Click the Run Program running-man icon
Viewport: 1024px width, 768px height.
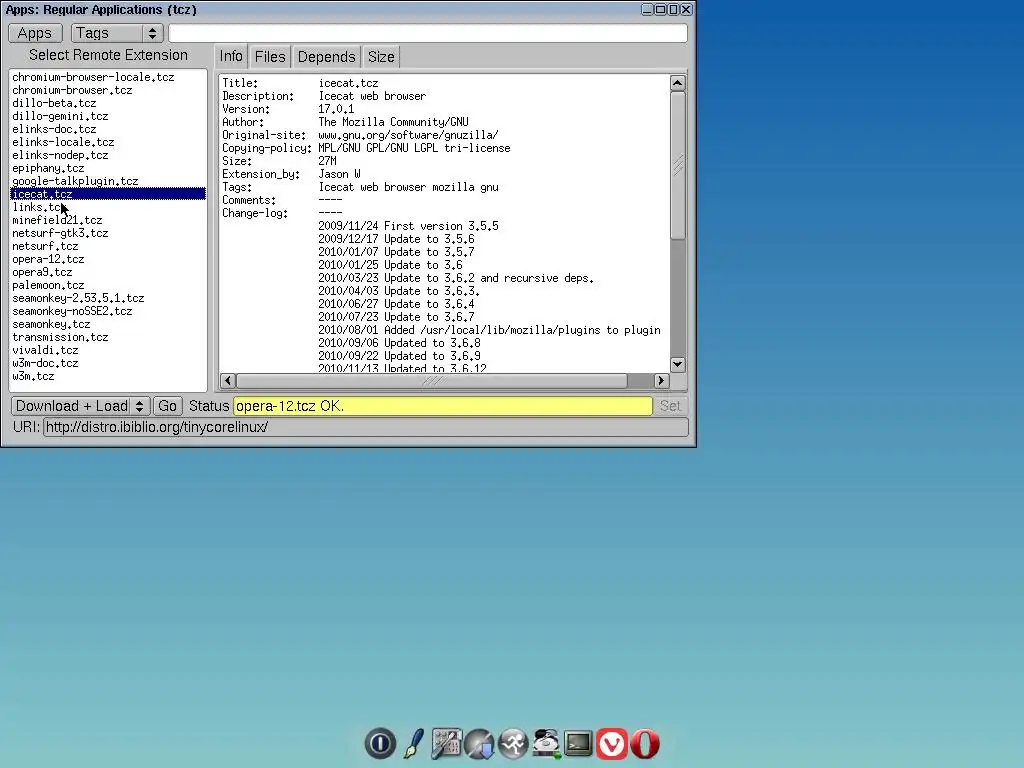point(513,744)
